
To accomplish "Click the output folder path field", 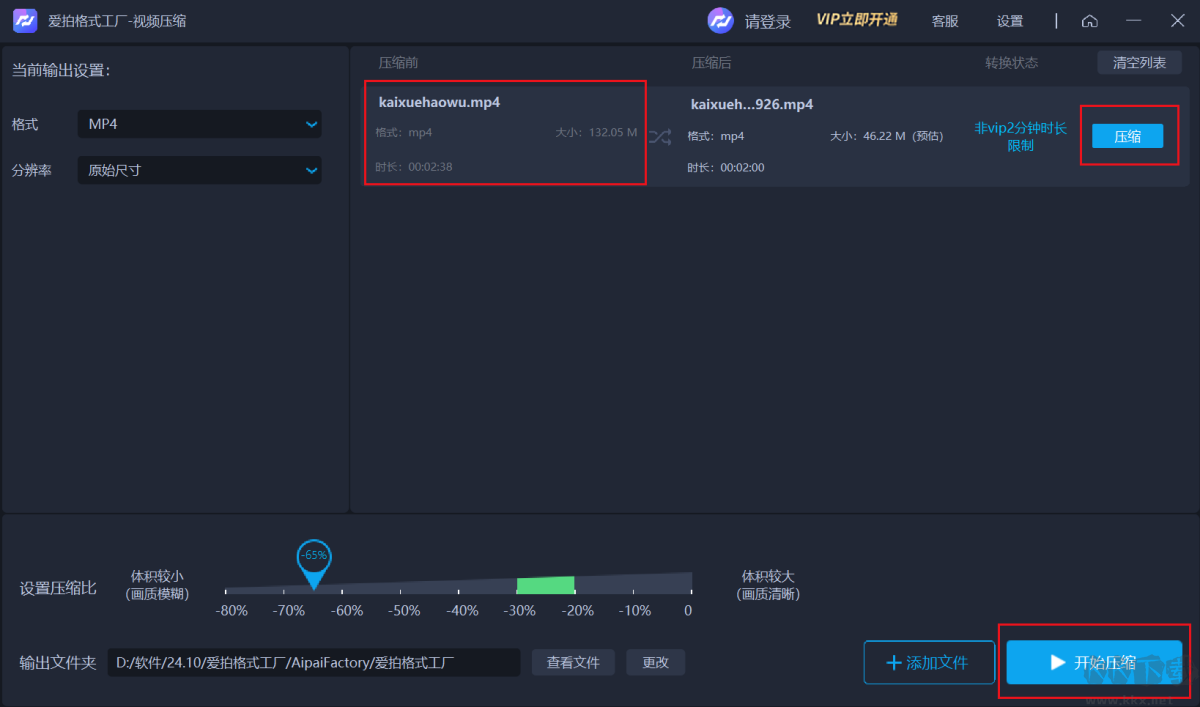I will [314, 662].
